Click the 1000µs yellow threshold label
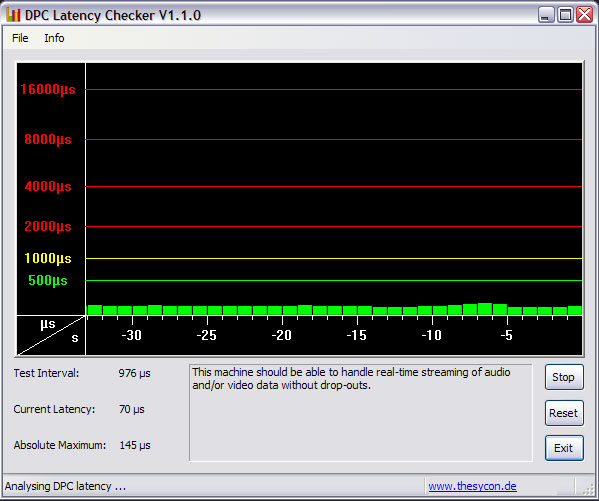This screenshot has height=501, width=599. click(48, 258)
